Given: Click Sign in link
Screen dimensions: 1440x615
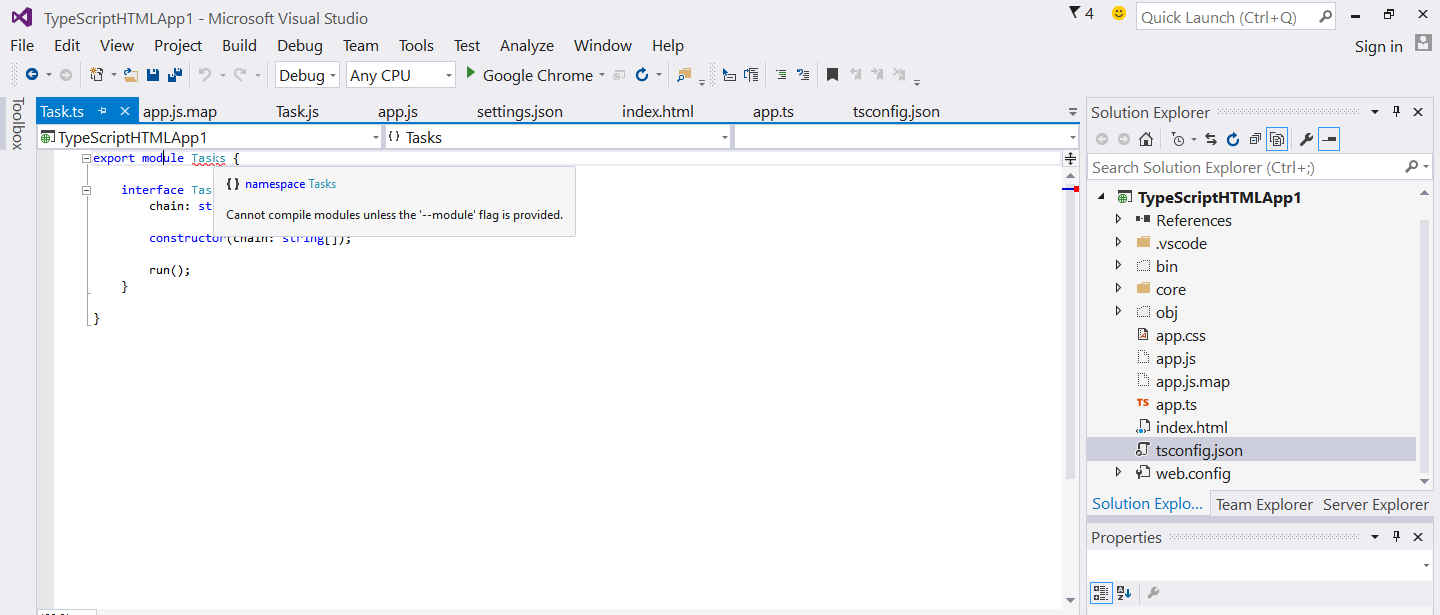Looking at the screenshot, I should pyautogui.click(x=1378, y=46).
